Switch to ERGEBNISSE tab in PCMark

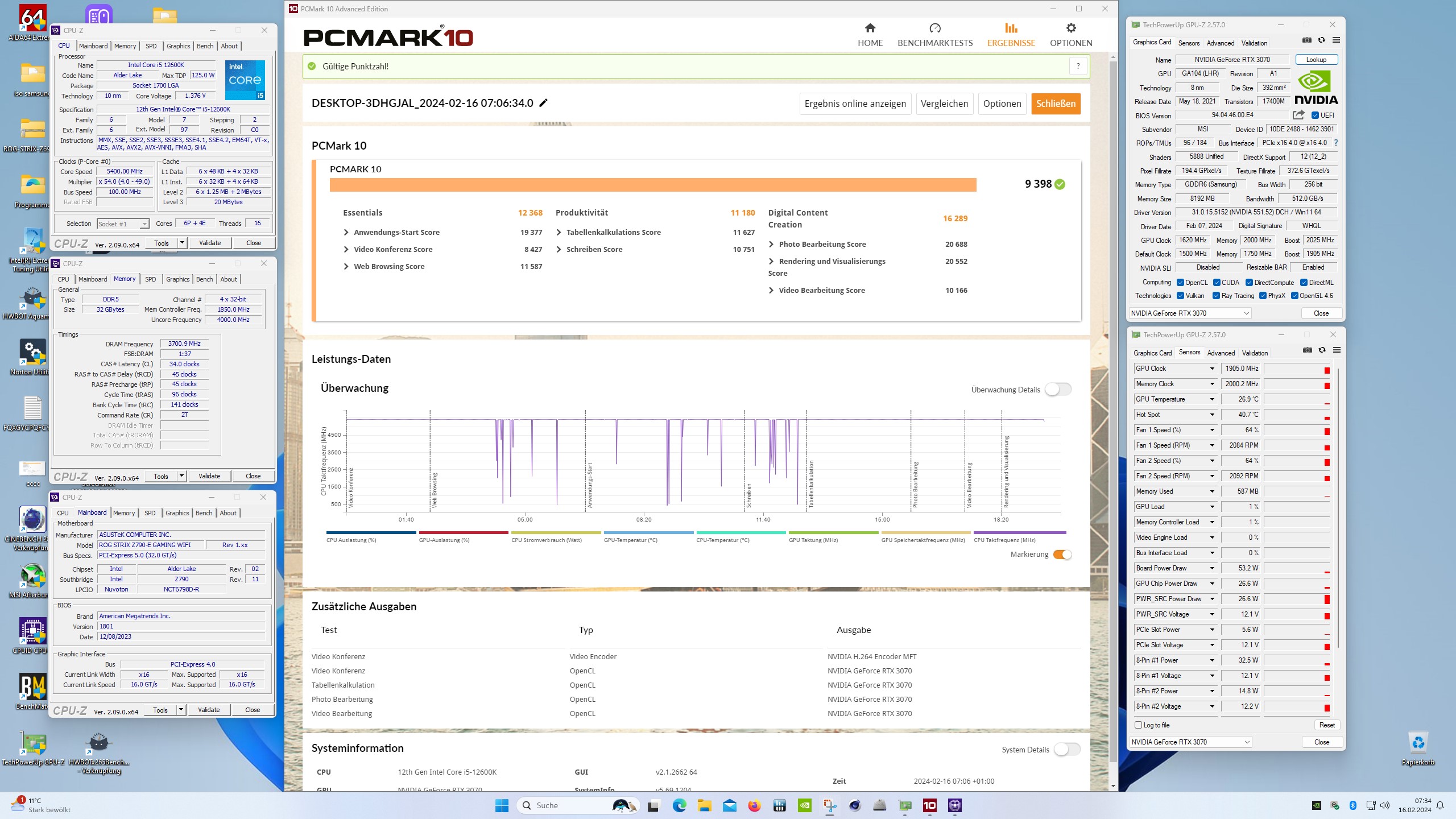[1011, 34]
